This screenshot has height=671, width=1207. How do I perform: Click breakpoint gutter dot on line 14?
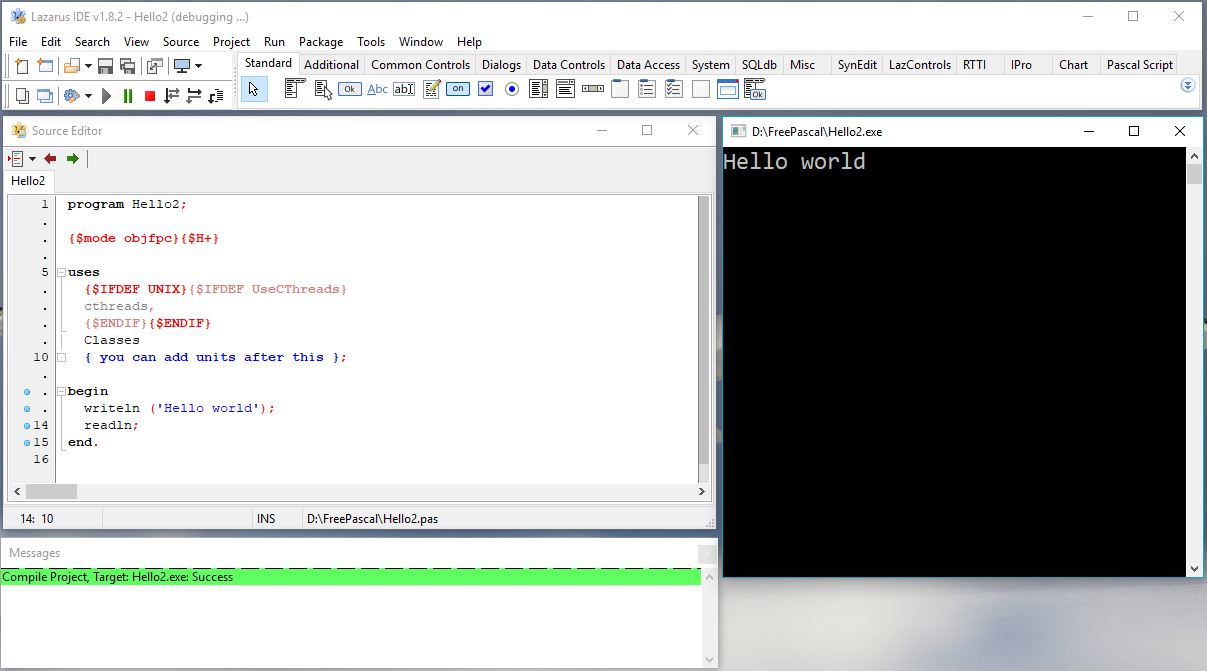point(27,425)
